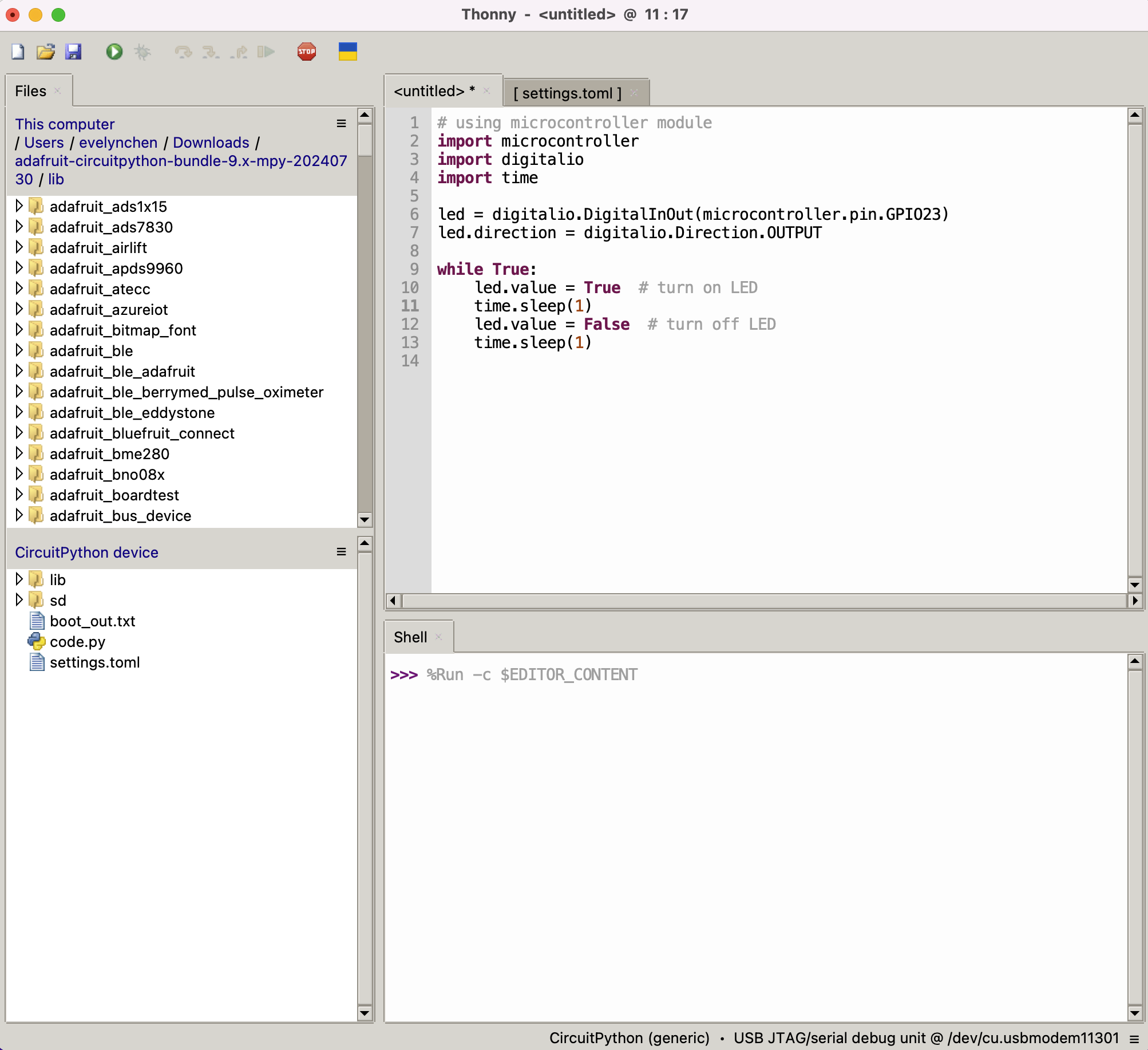This screenshot has width=1148, height=1050.
Task: Select adafruit_azureiot in file tree
Action: pos(109,310)
